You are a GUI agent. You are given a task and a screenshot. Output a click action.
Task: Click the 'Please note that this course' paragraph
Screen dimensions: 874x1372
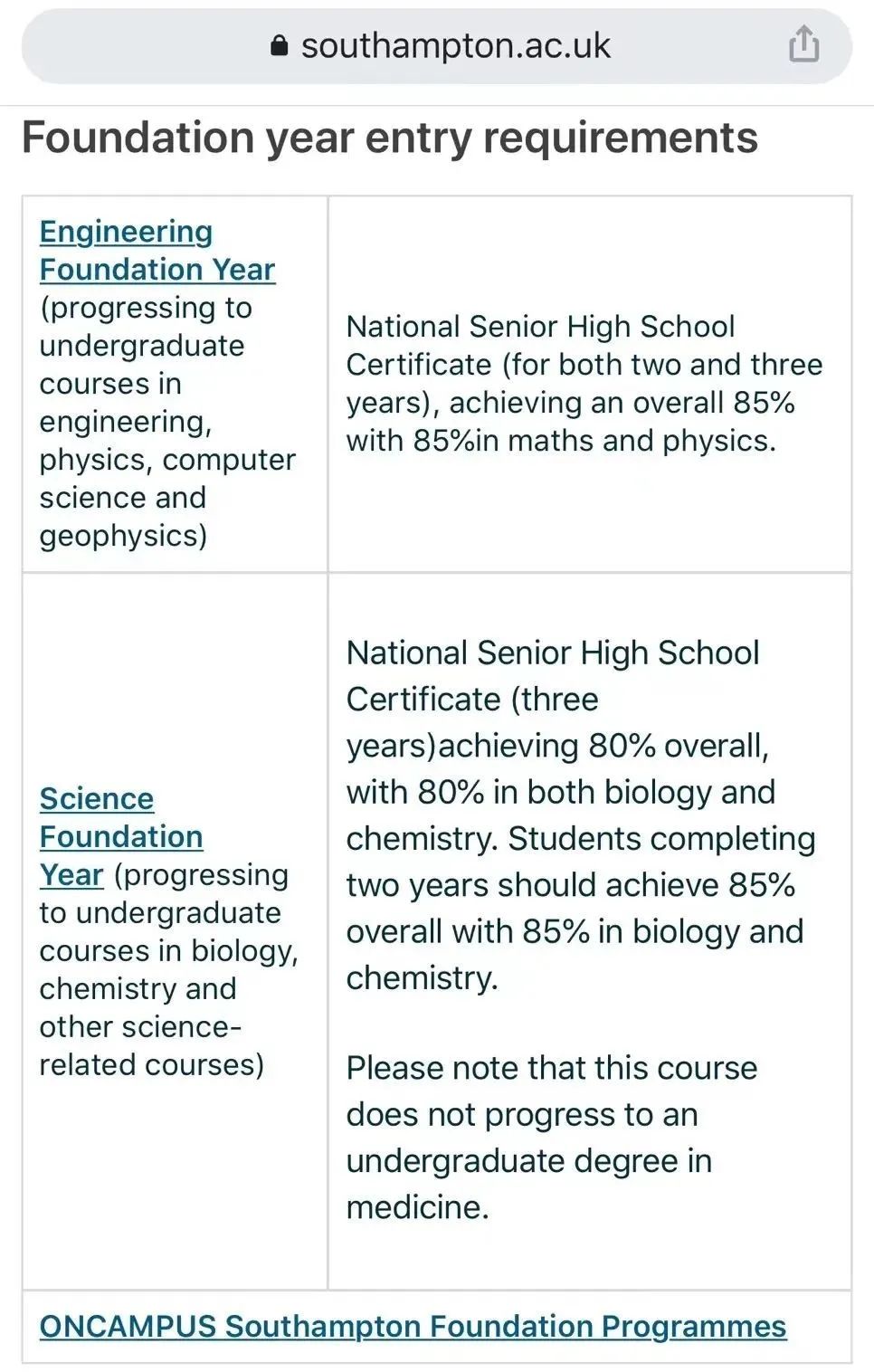click(x=551, y=1068)
